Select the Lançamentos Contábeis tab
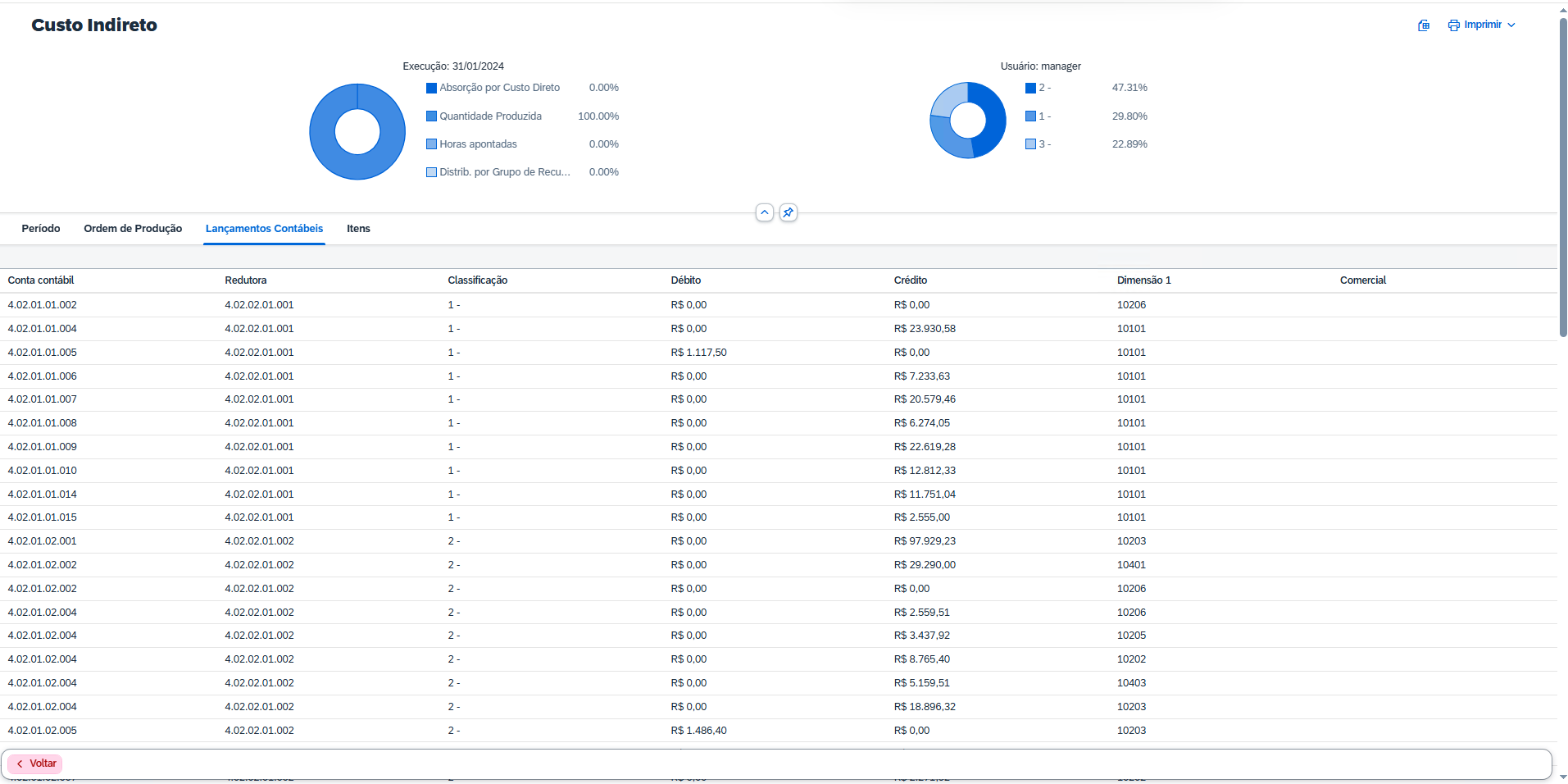 click(264, 229)
